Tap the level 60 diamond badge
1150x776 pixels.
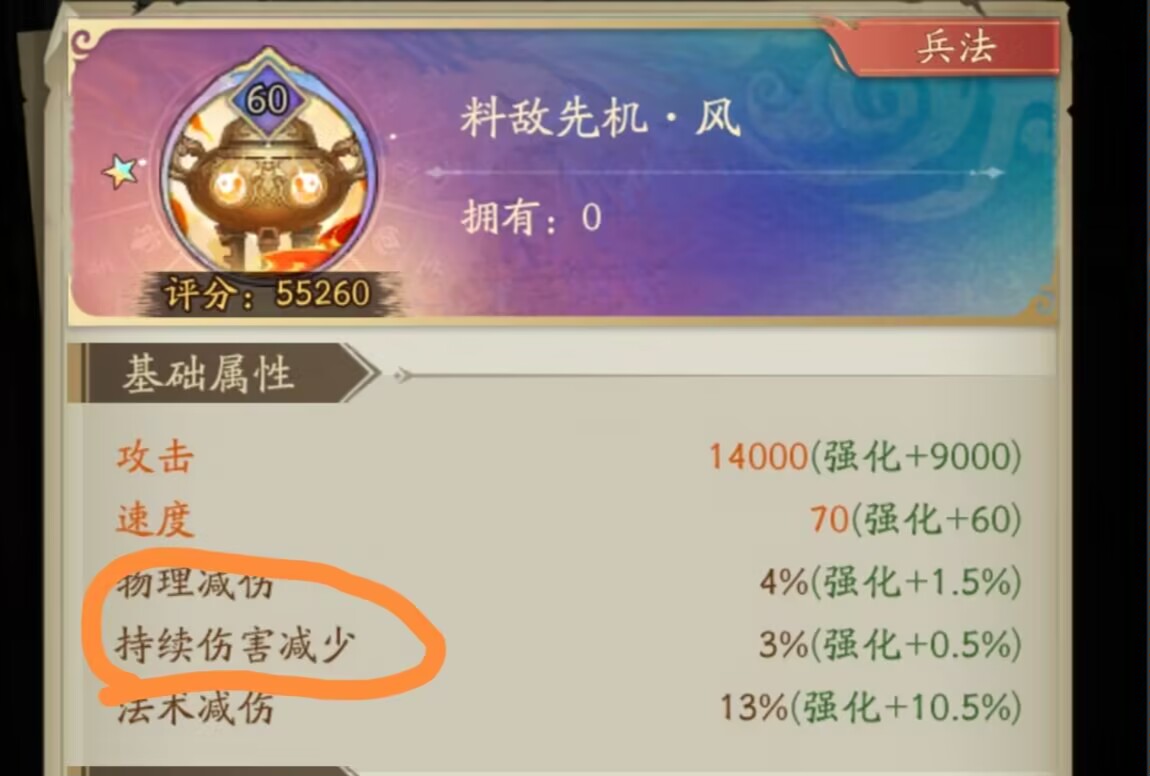[x=268, y=99]
